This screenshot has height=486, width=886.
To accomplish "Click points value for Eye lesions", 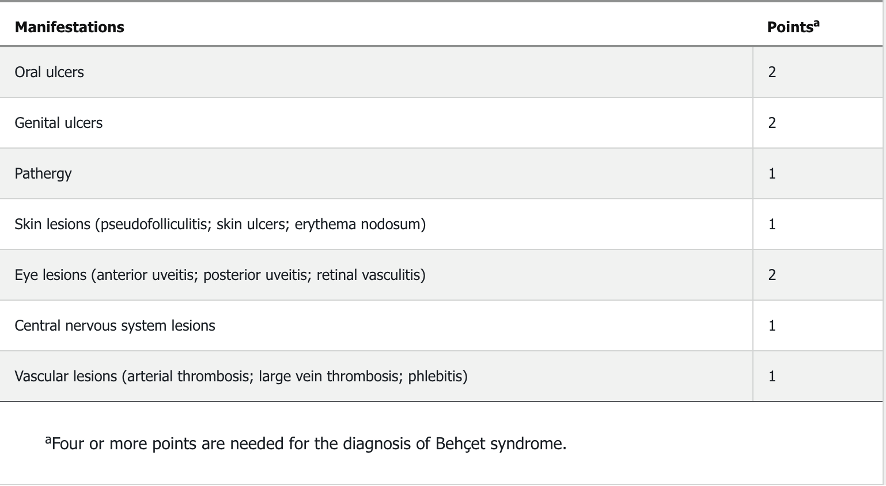I will pos(772,275).
